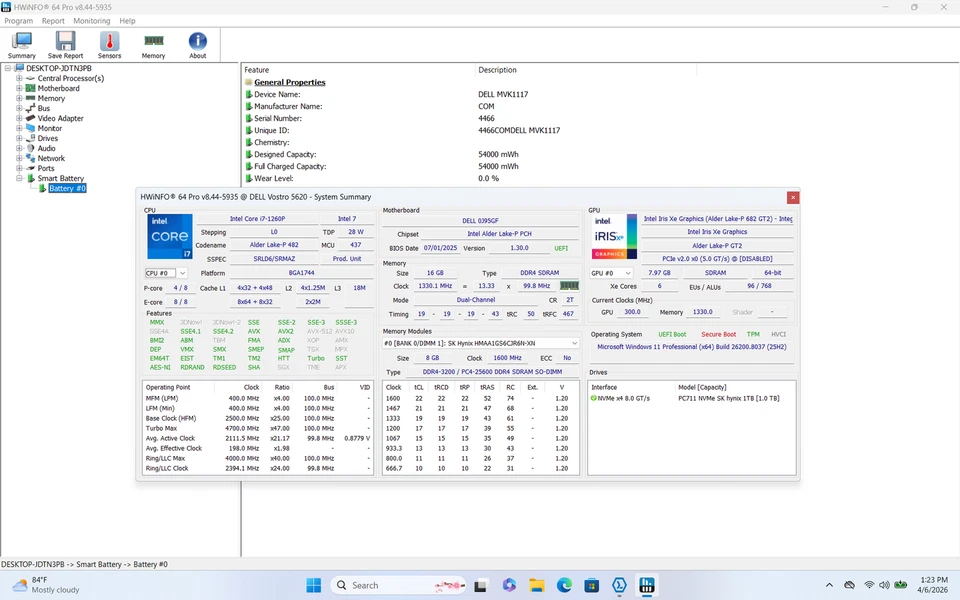Click the Motherboard icon in the tree
The height and width of the screenshot is (600, 960).
coord(30,88)
